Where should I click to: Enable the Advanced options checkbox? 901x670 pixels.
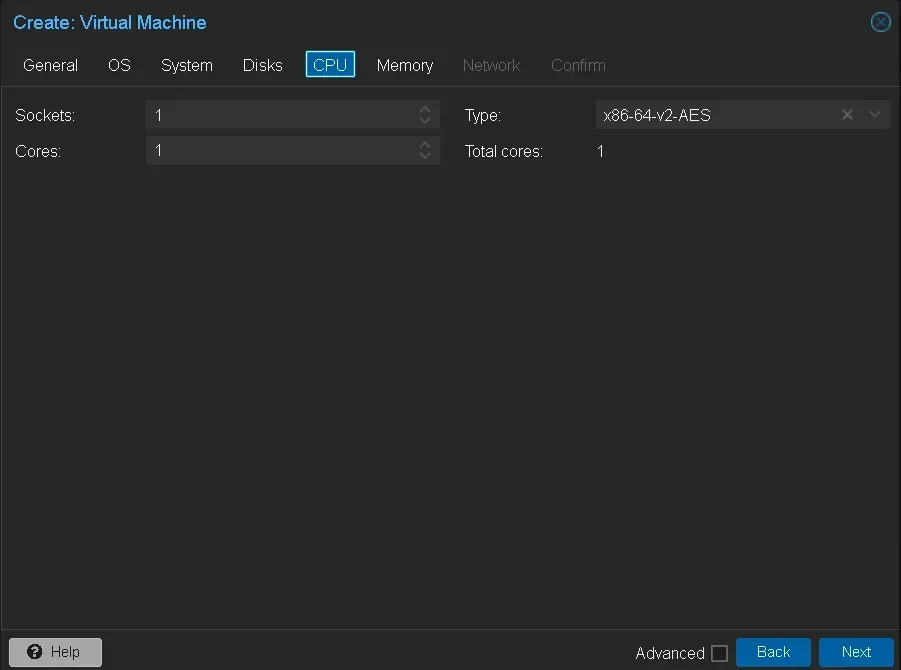tap(721, 653)
